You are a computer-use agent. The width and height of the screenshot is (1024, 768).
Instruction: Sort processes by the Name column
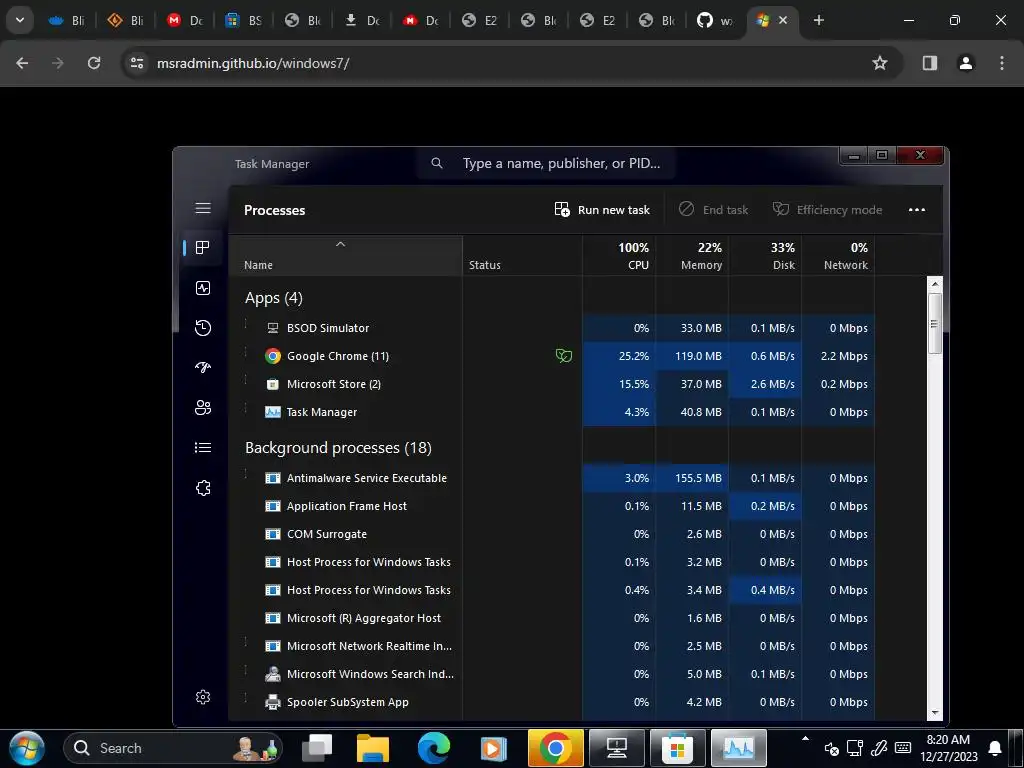tap(345, 256)
